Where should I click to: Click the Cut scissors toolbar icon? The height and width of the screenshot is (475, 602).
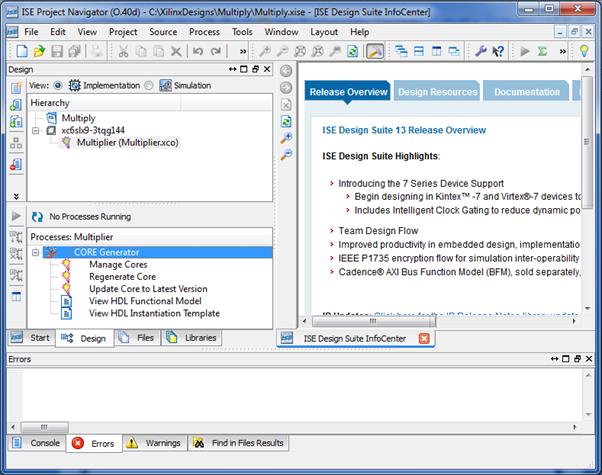pyautogui.click(x=123, y=51)
